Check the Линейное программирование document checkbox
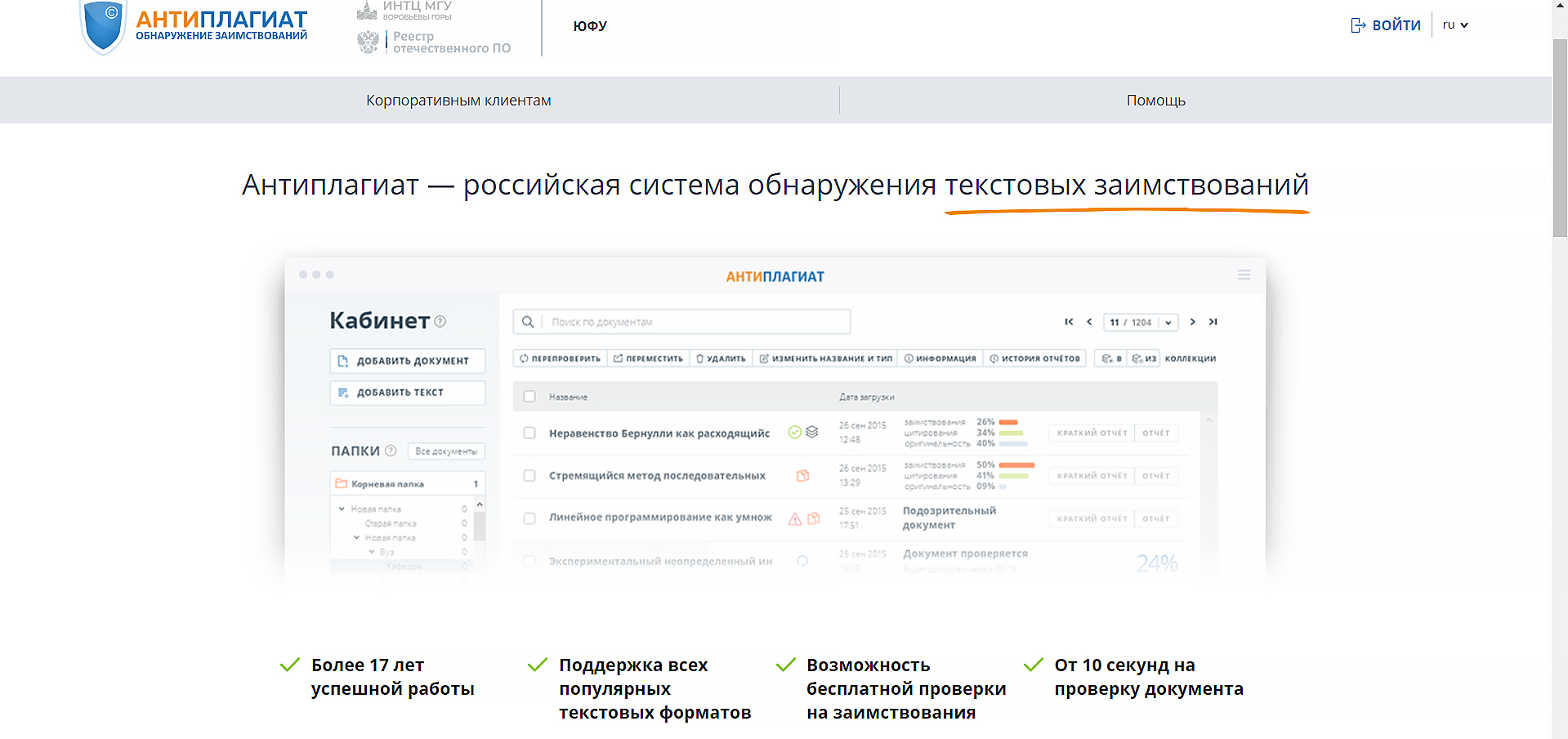 pyautogui.click(x=529, y=518)
